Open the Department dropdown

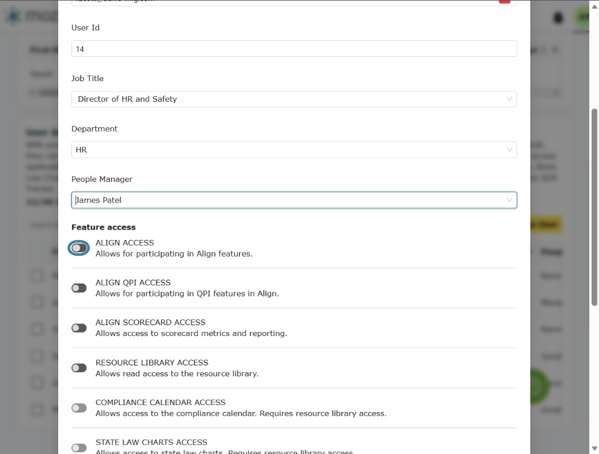coord(294,150)
